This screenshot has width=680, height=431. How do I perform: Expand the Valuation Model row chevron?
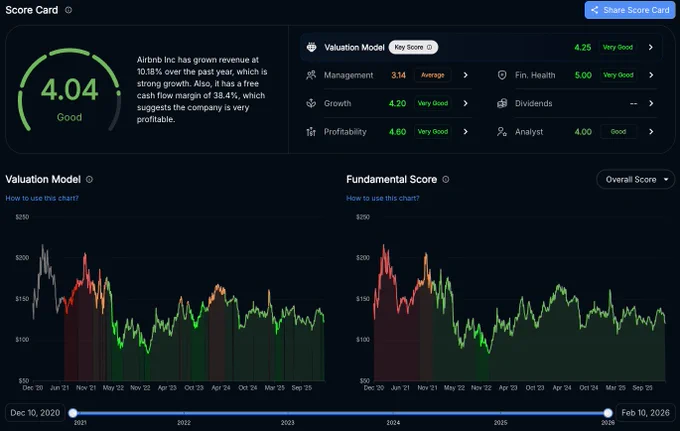tap(651, 47)
